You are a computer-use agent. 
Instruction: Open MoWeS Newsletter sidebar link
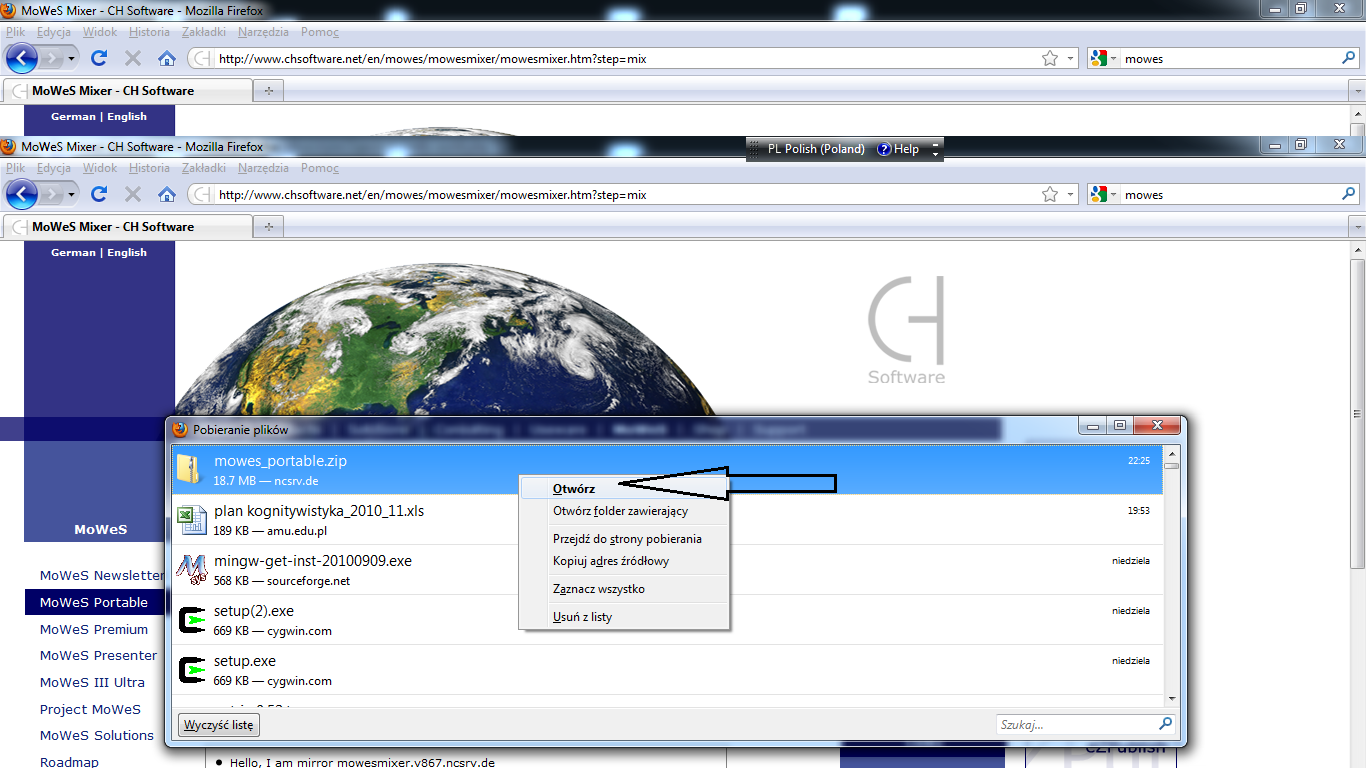pyautogui.click(x=101, y=575)
